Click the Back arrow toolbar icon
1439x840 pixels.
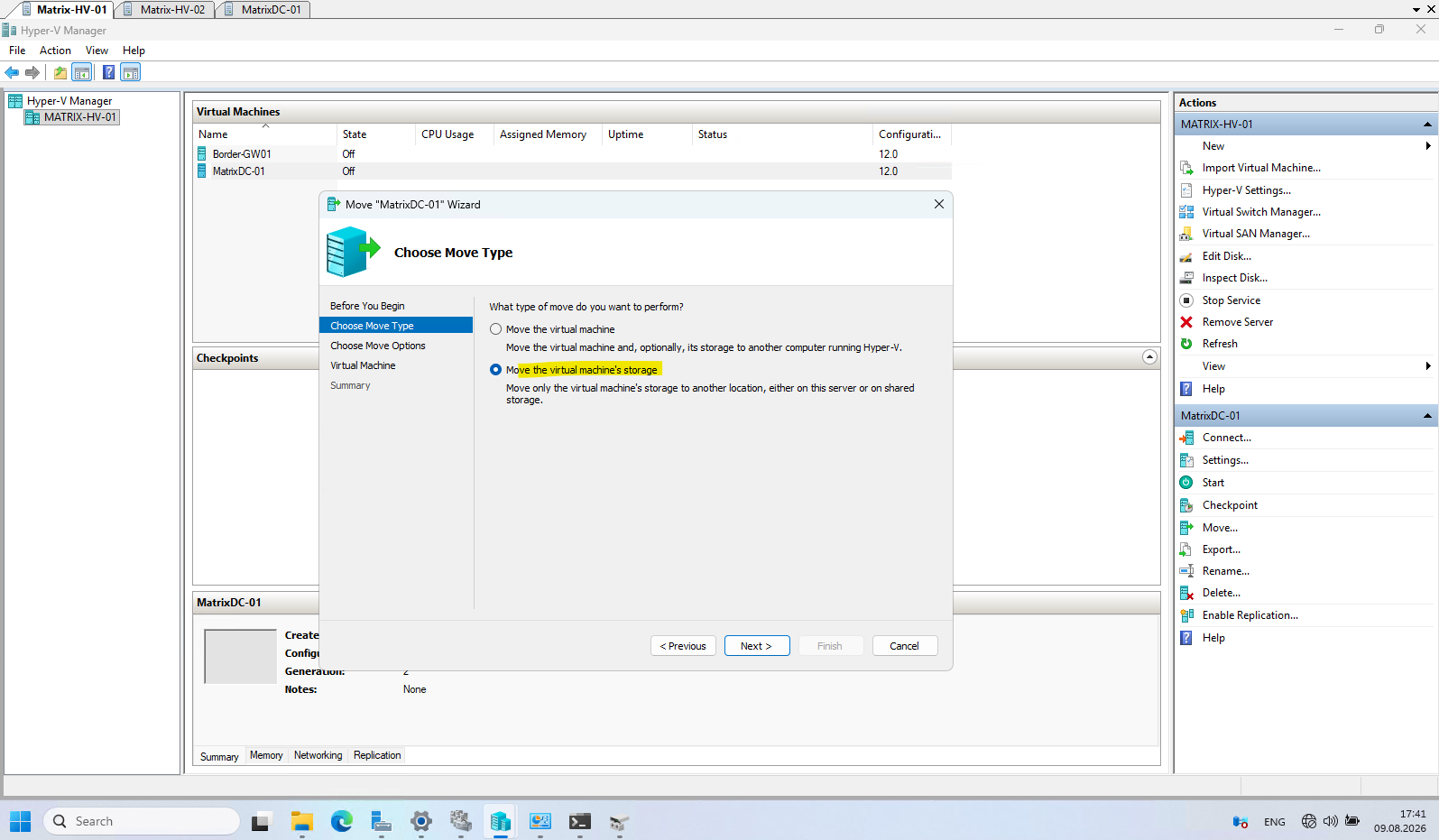tap(12, 72)
